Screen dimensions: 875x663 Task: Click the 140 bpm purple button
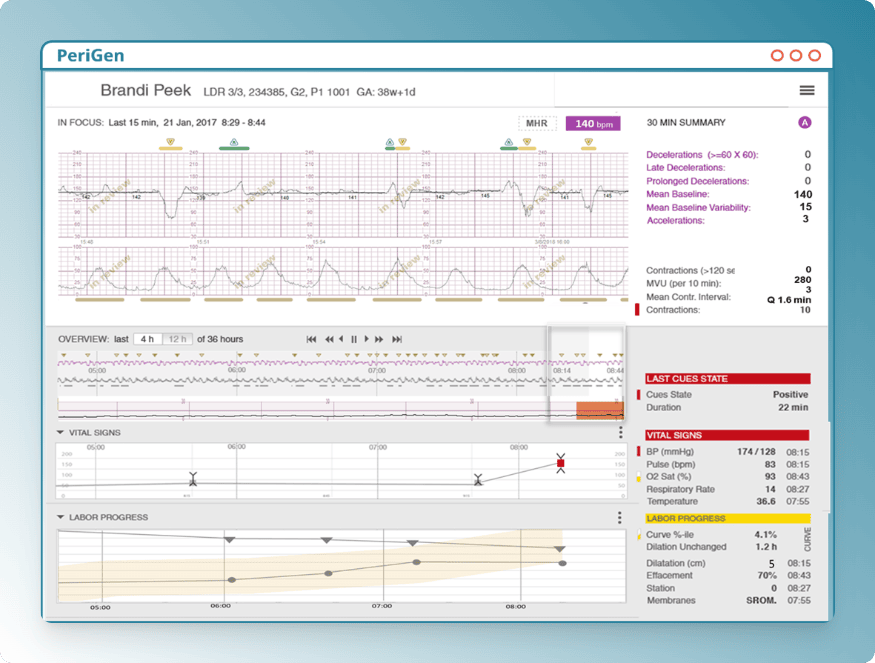click(593, 124)
